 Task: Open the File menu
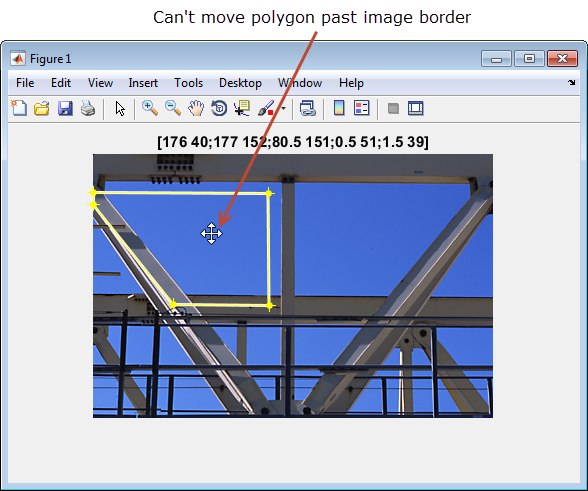pos(25,83)
